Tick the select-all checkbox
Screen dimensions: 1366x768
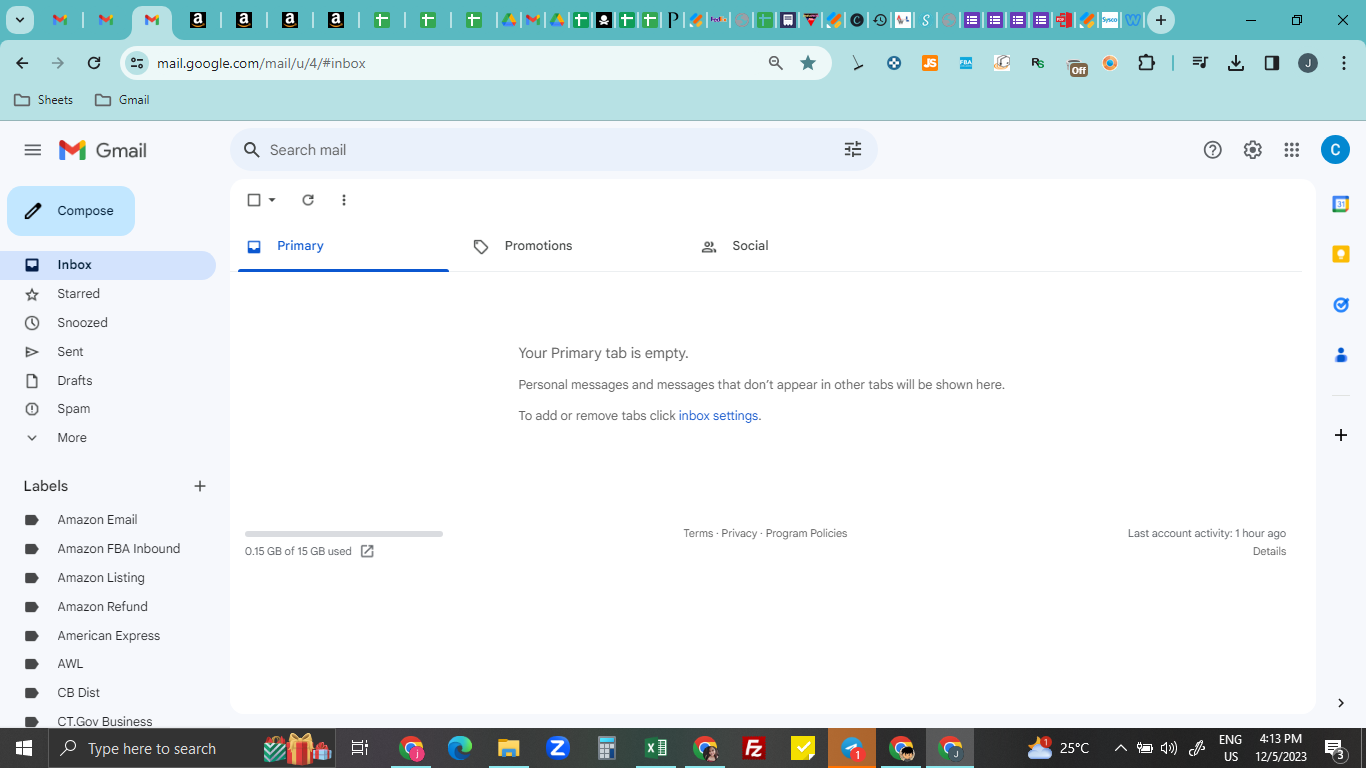tap(254, 200)
